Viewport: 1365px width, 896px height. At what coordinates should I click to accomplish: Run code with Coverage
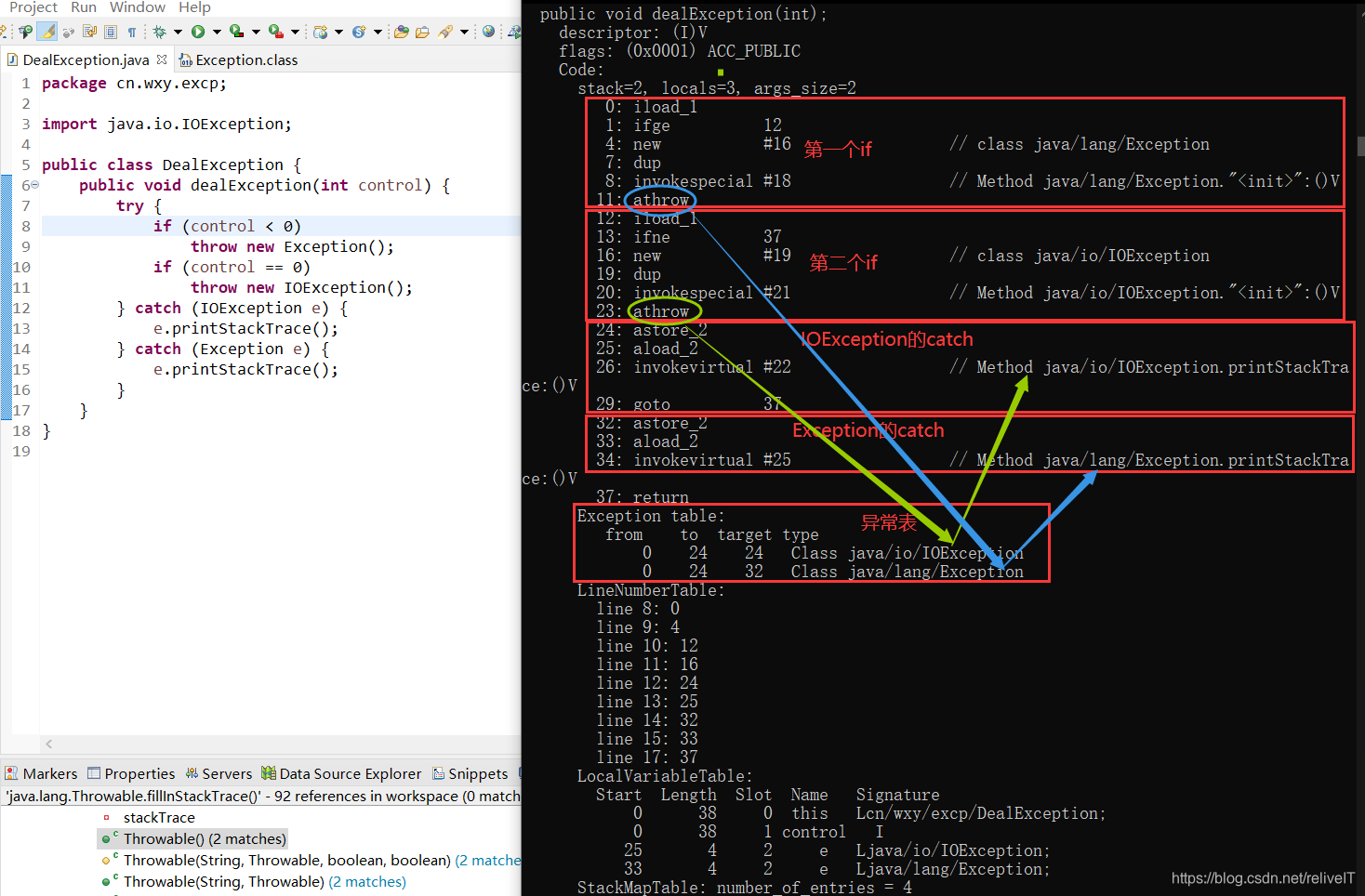(234, 31)
